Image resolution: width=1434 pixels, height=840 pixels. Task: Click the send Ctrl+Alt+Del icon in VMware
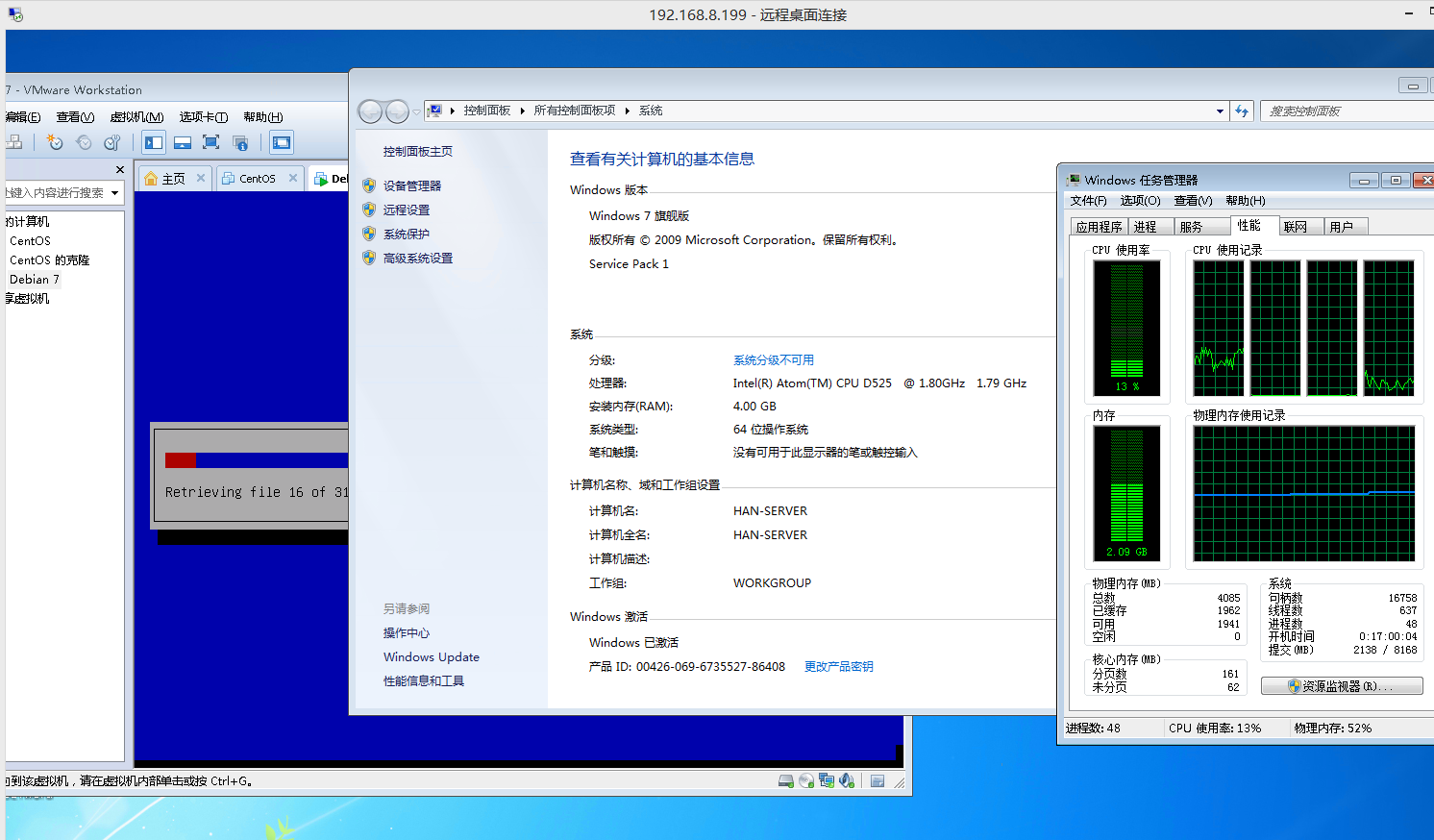(14, 142)
